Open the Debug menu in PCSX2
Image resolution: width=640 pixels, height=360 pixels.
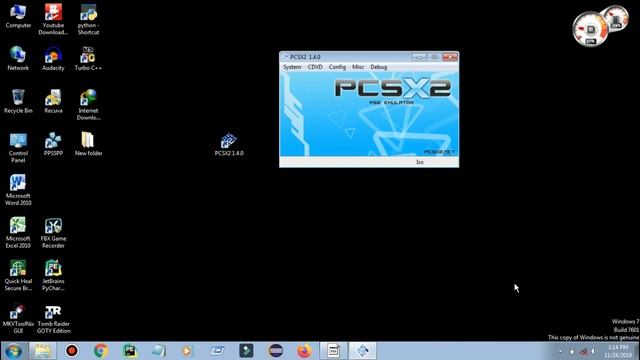[378, 67]
